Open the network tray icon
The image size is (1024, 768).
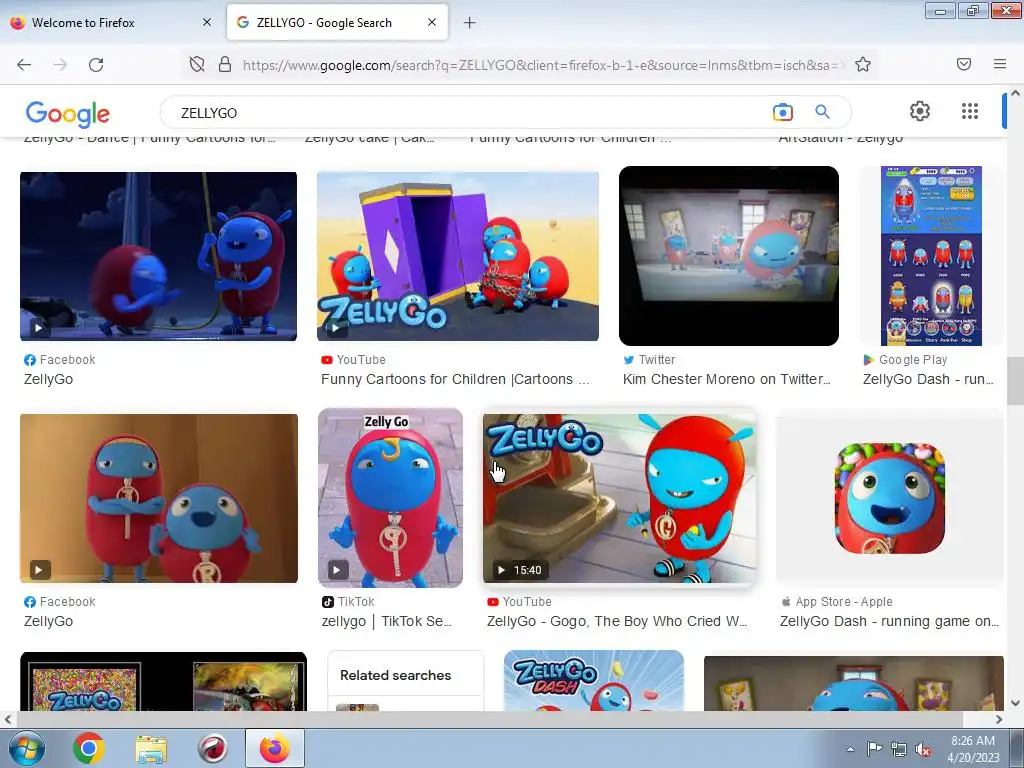tap(899, 749)
